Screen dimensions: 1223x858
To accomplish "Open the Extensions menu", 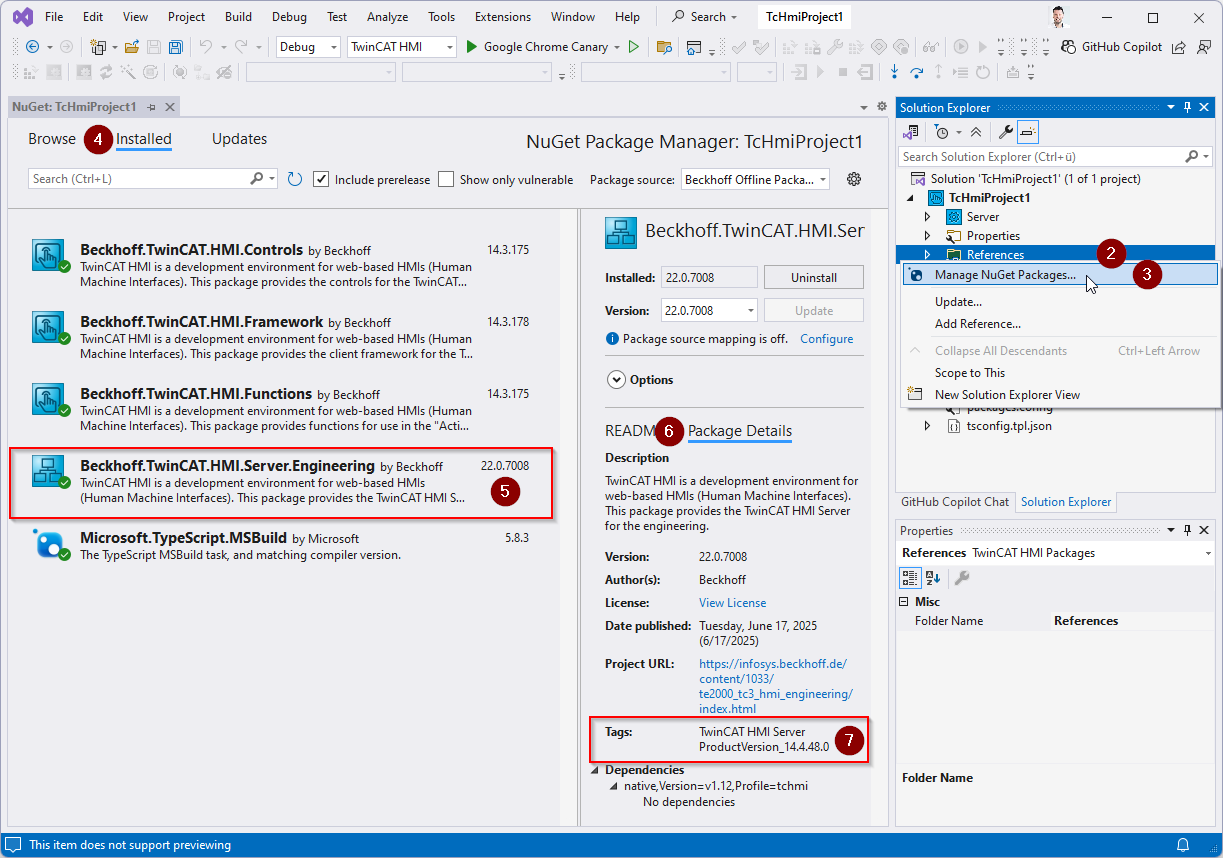I will (x=503, y=17).
